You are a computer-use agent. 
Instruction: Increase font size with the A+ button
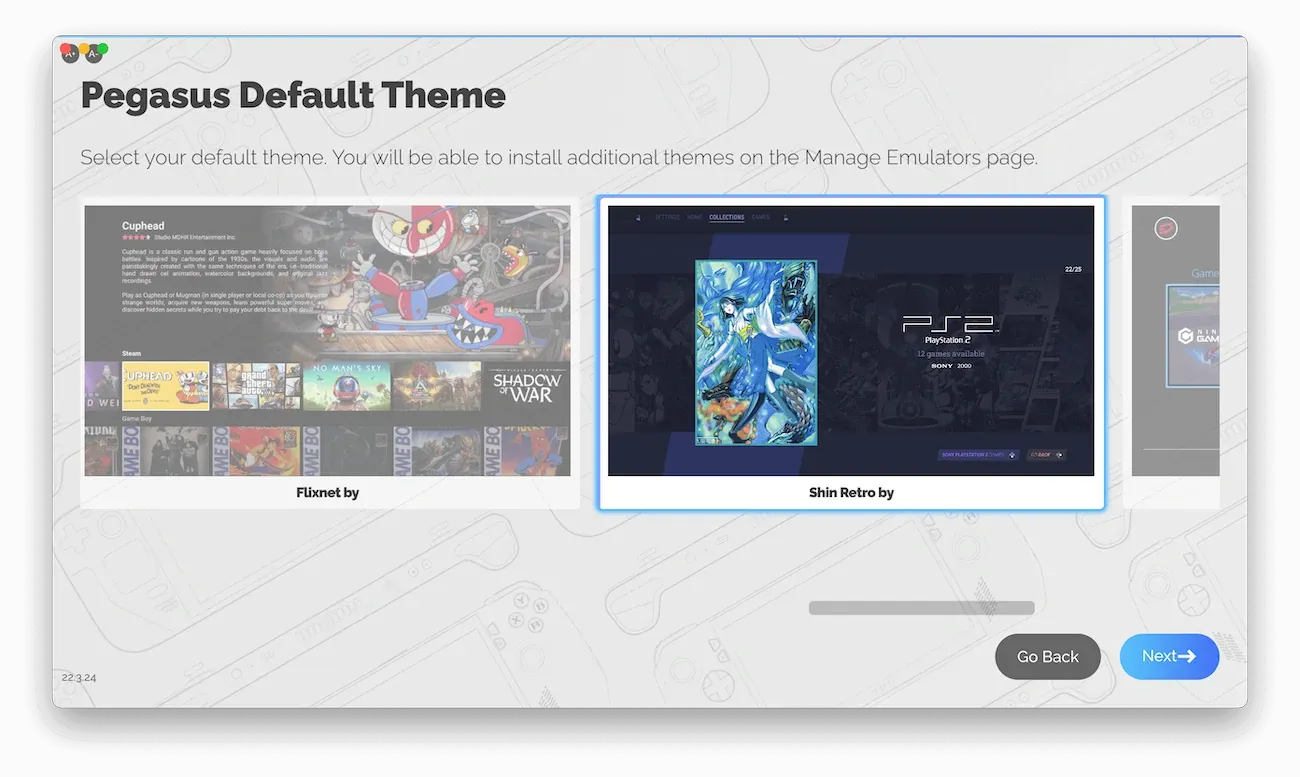(x=71, y=56)
